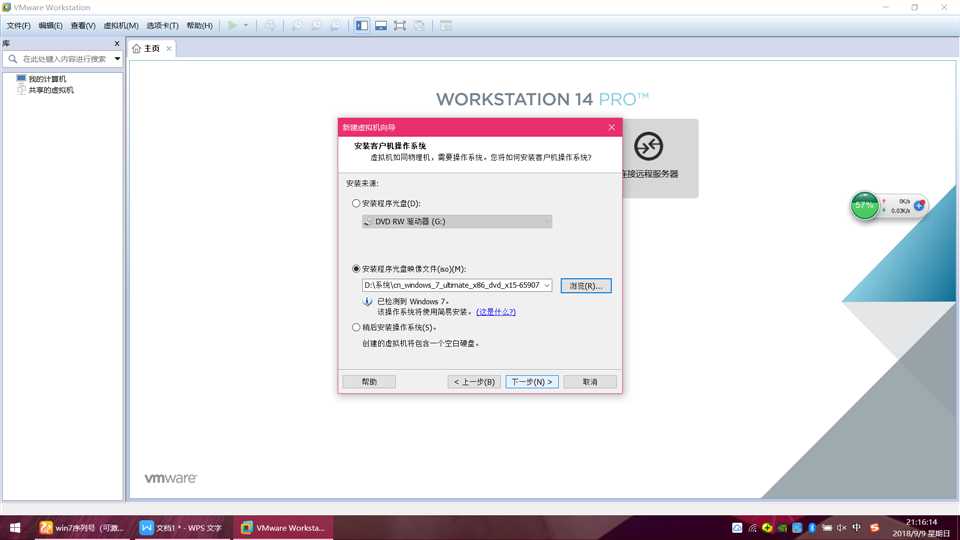The image size is (960, 540).
Task: Click the muted volume tray icon
Action: click(842, 528)
